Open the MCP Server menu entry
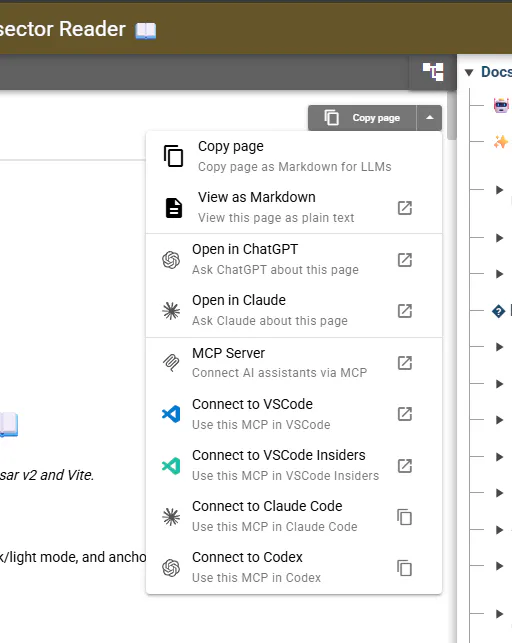The image size is (512, 643). 294,363
